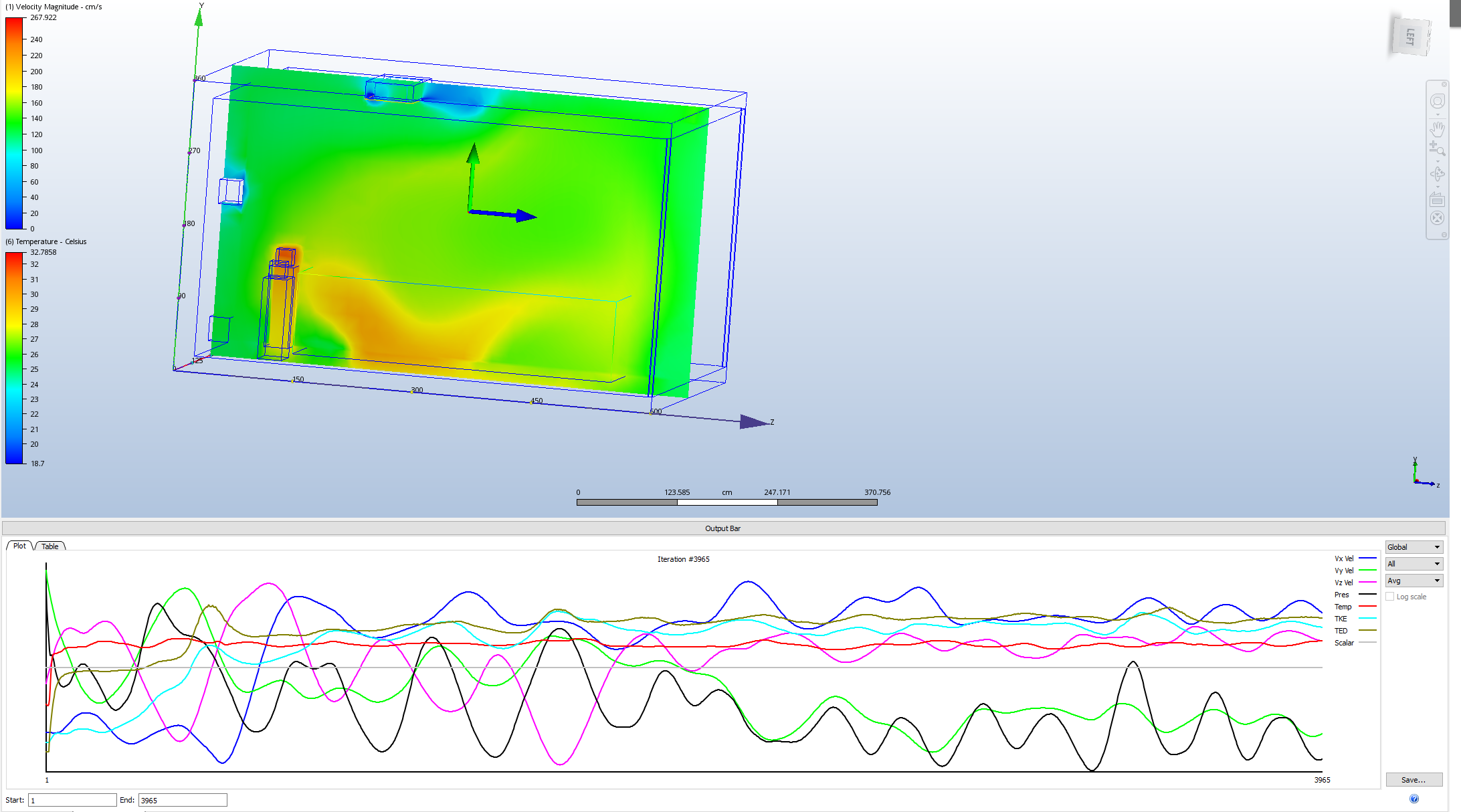Select the Plot tab
1461x812 pixels.
click(x=19, y=546)
